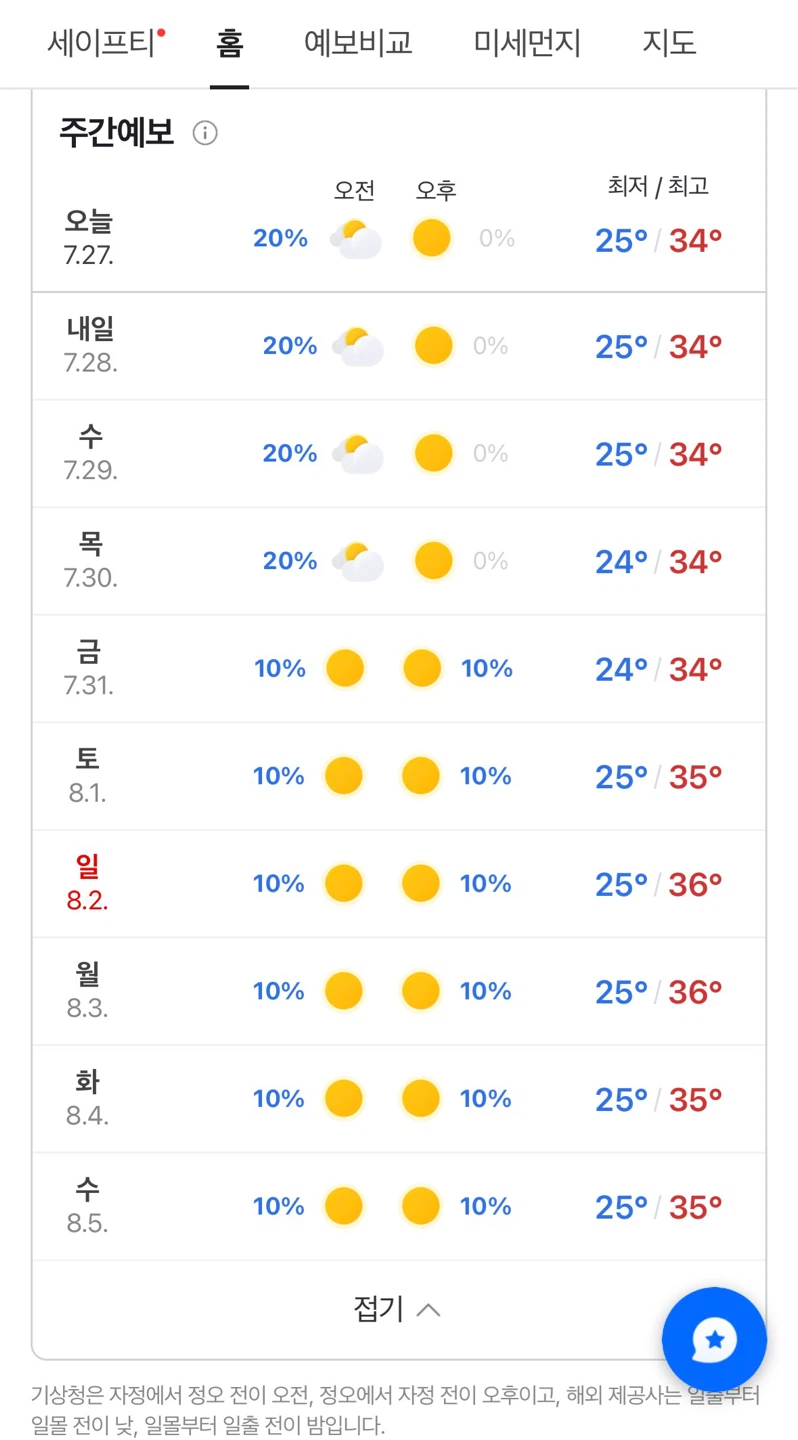Tap today's afternoon sunny icon

432,238
